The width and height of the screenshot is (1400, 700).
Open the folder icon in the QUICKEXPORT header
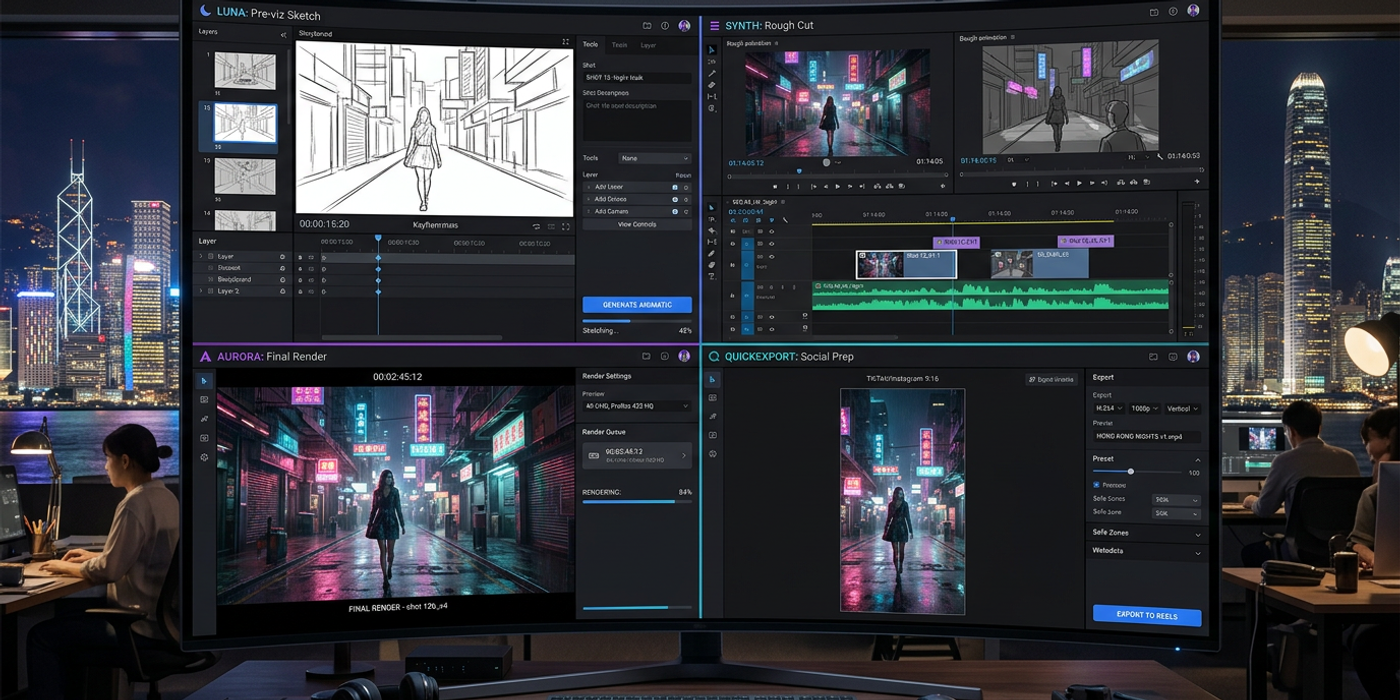[x=1154, y=356]
